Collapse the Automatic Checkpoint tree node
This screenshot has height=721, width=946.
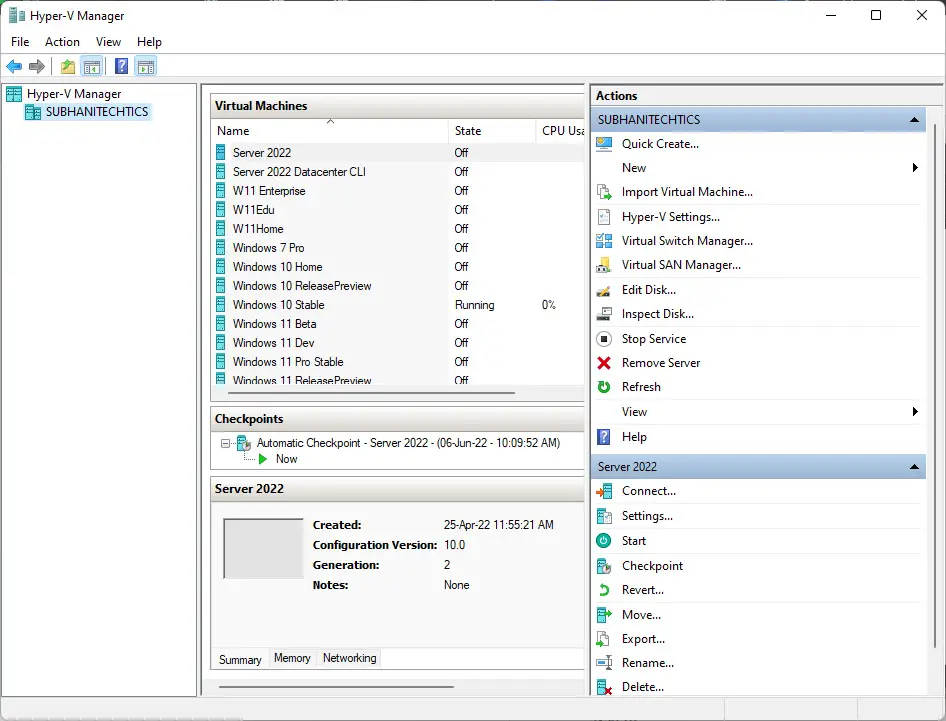click(225, 443)
